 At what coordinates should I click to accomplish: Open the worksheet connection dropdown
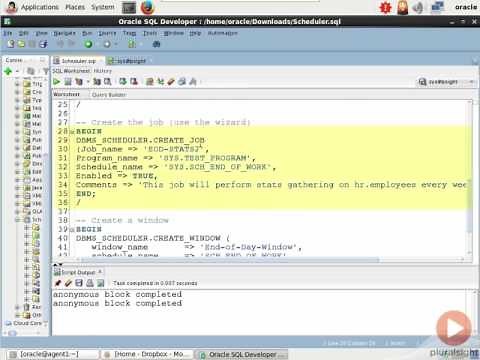click(447, 82)
